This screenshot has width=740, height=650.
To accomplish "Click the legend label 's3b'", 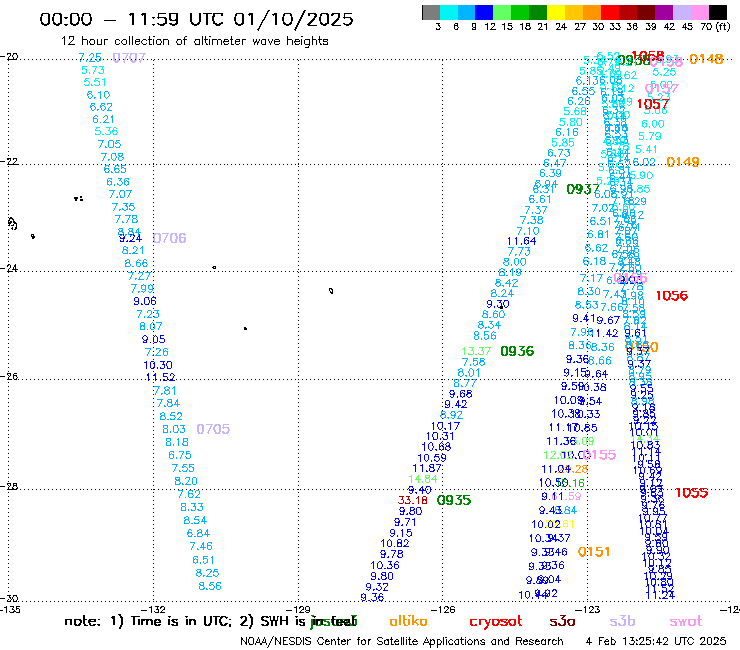I will pos(622,621).
